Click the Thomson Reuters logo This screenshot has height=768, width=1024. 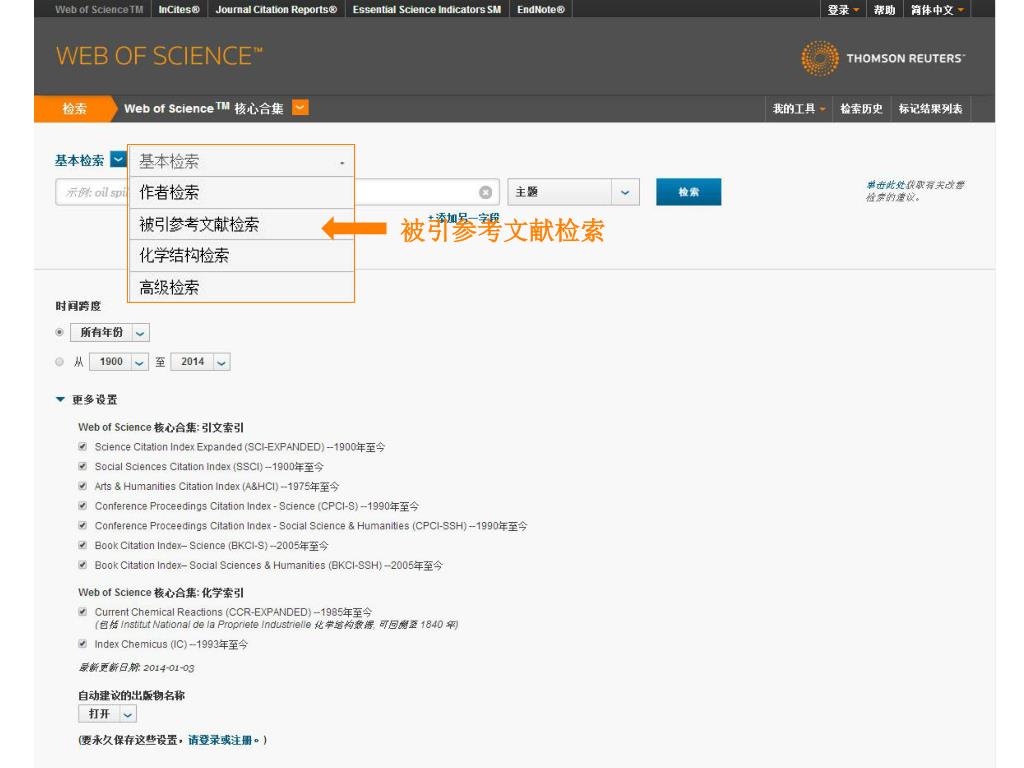tap(883, 58)
